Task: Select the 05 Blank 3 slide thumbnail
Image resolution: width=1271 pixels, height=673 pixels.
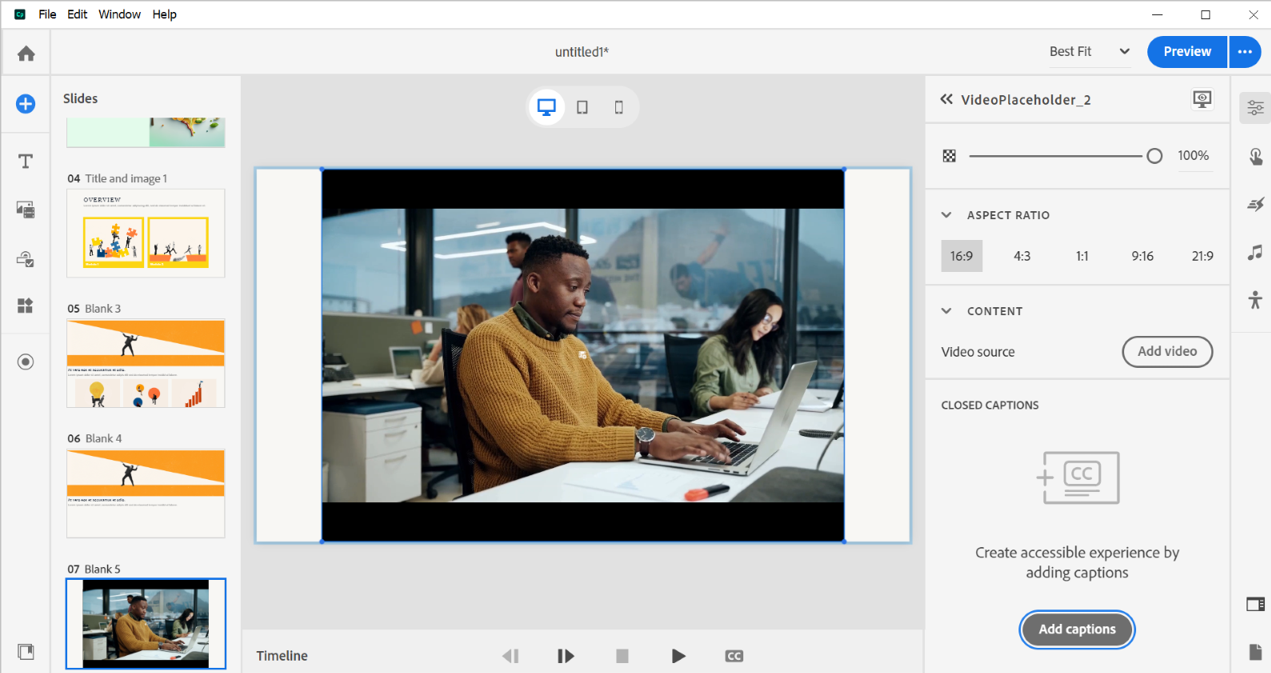Action: (146, 363)
